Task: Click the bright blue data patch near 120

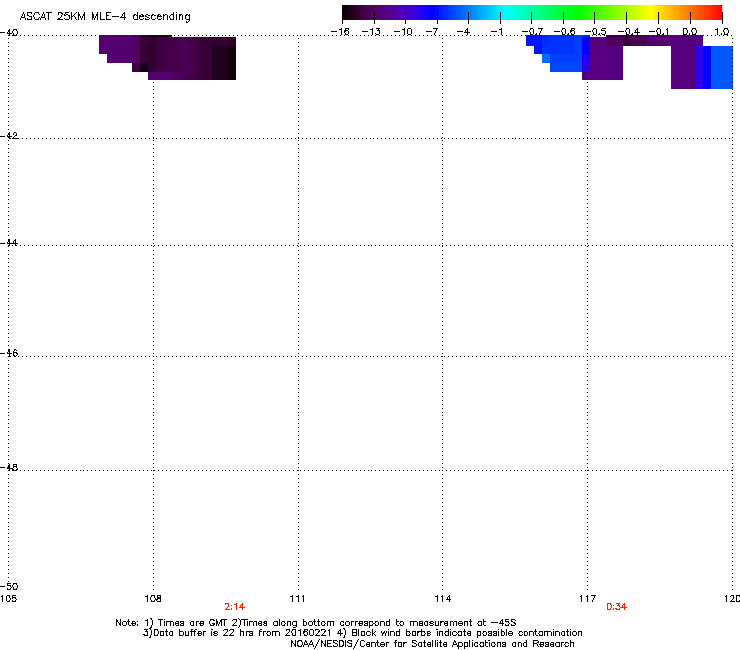Action: point(721,67)
